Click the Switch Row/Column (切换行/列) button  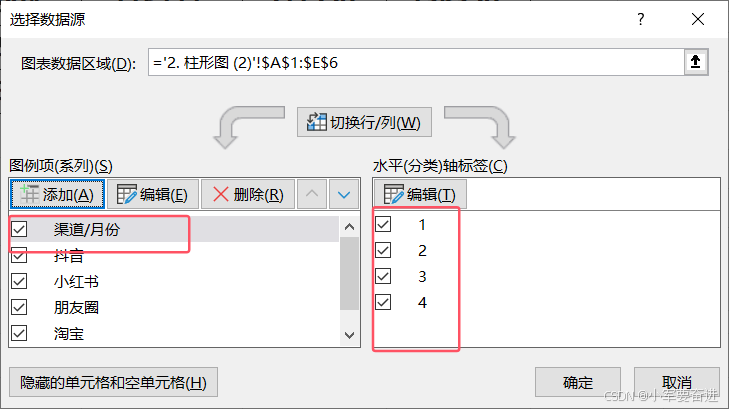(364, 122)
